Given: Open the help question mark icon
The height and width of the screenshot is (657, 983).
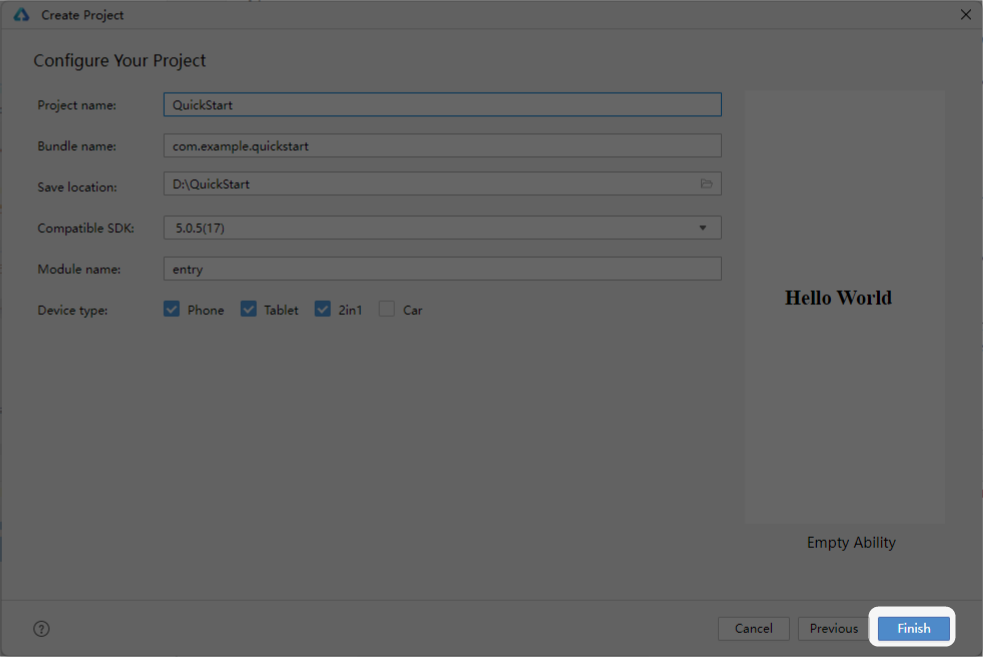Looking at the screenshot, I should [x=41, y=629].
